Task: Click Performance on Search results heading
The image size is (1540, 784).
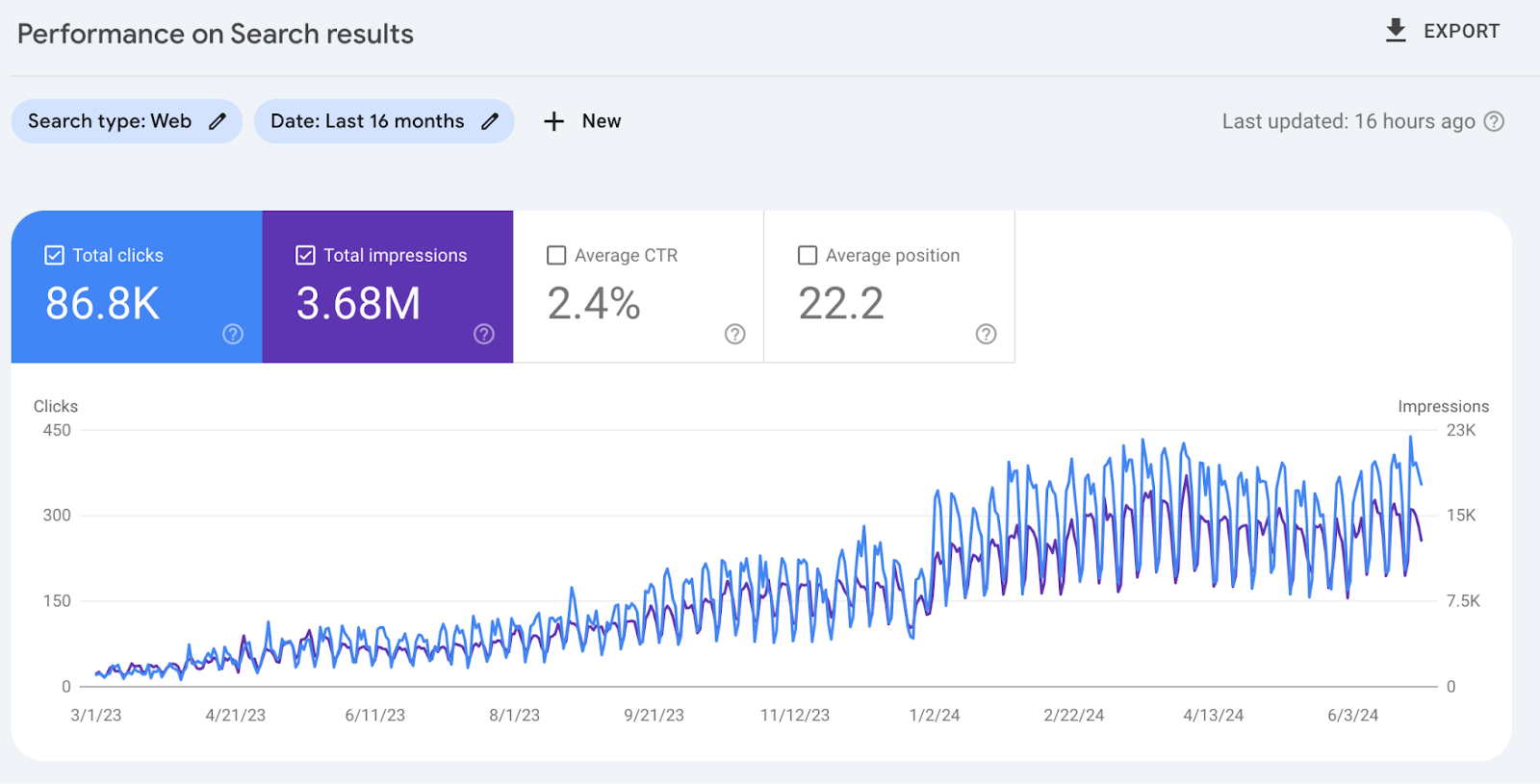Action: pos(216,35)
